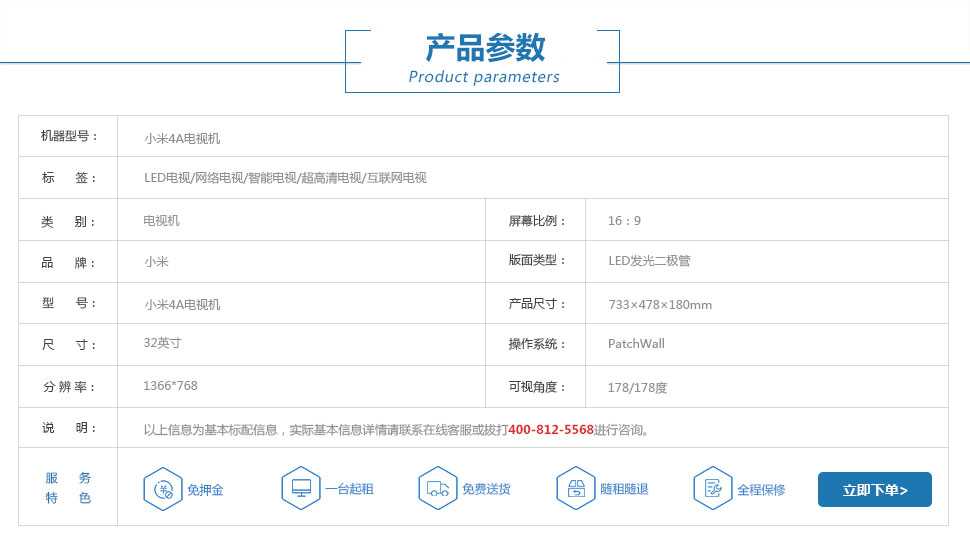Screen dimensions: 970x549
Task: Click the 操作系统 label
Action: 536,344
